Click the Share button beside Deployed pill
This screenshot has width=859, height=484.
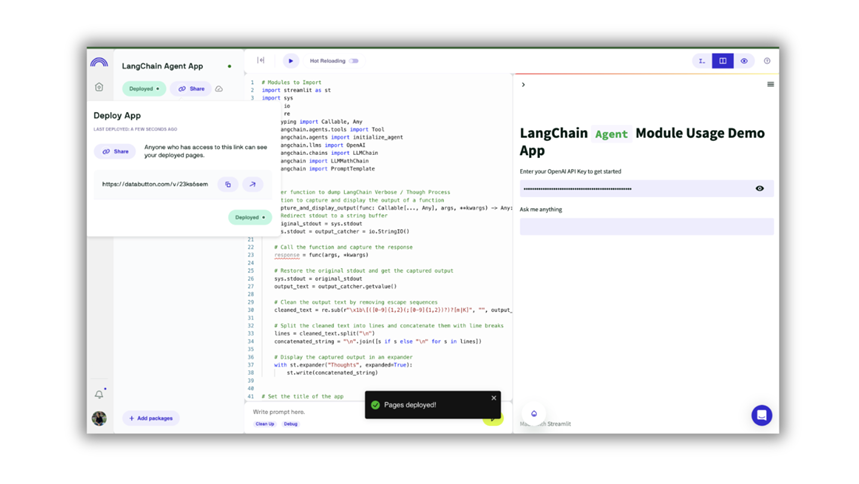point(191,89)
